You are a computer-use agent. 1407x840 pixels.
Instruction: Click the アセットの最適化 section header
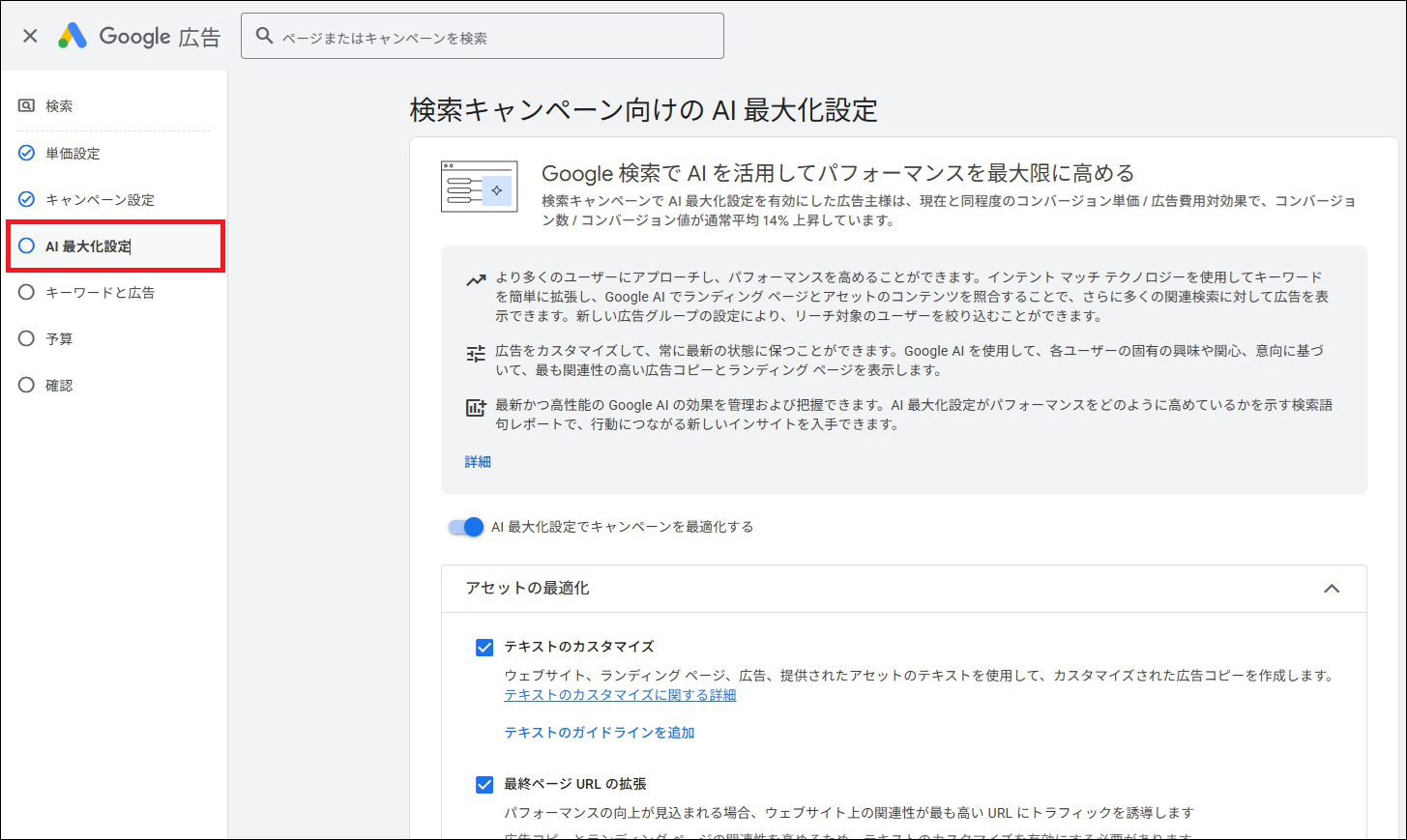tap(904, 589)
